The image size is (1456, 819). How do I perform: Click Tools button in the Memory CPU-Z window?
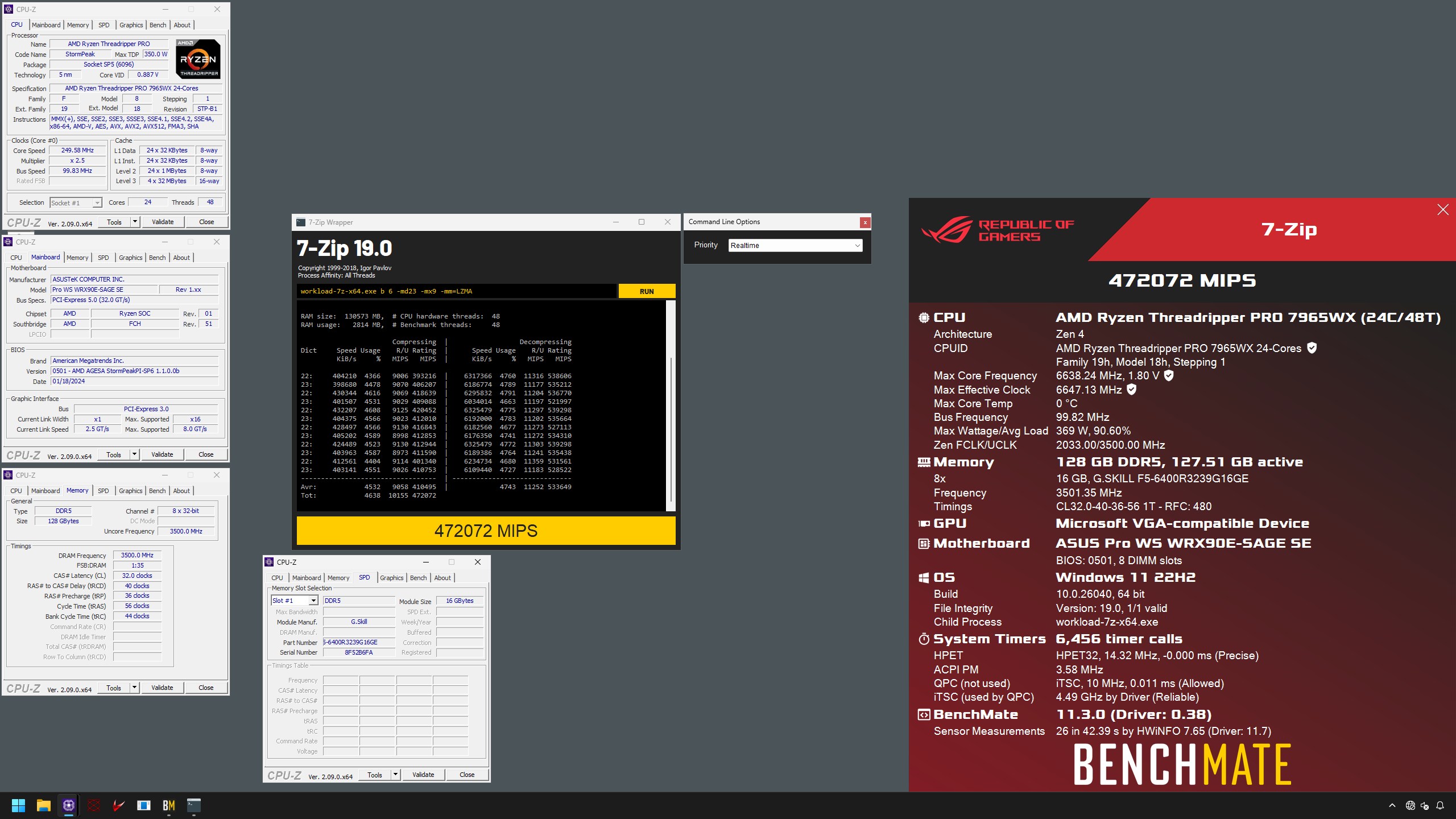click(x=114, y=688)
